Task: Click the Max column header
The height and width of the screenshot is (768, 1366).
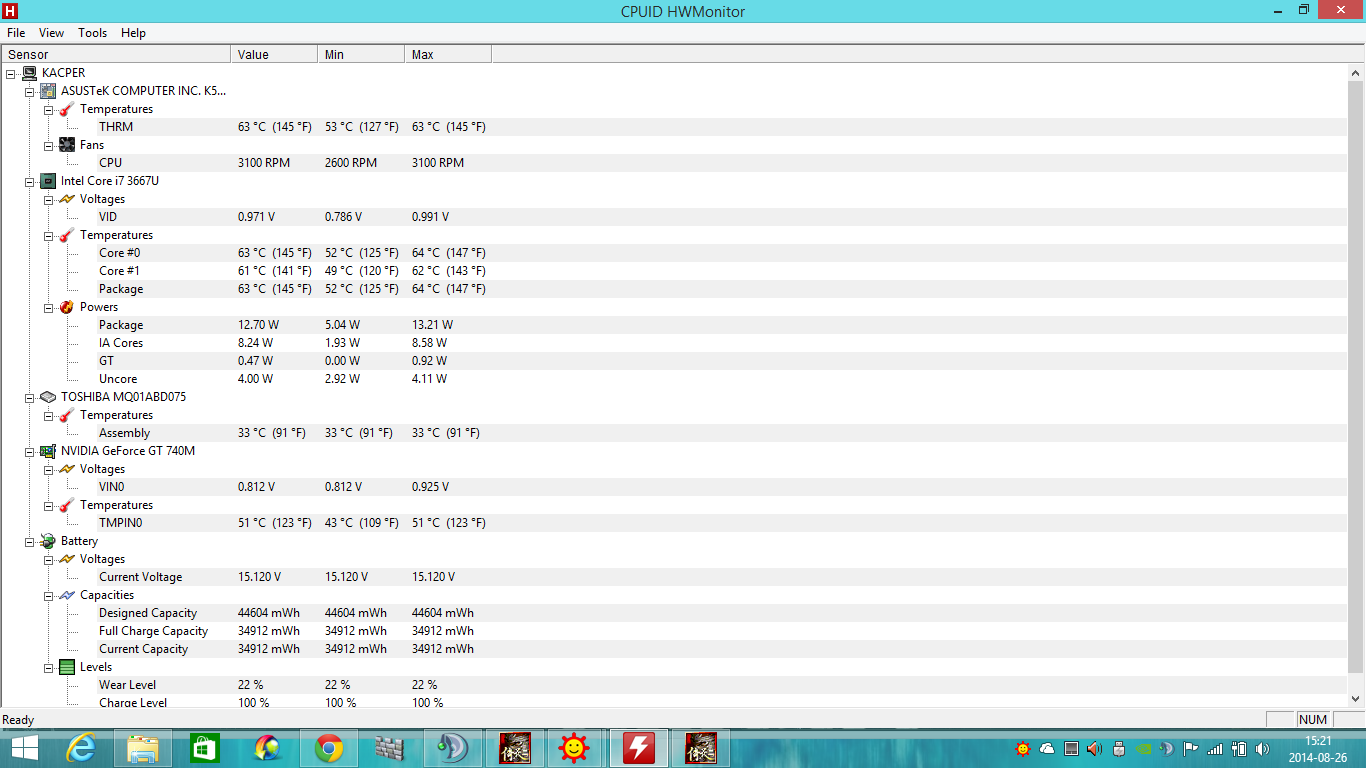Action: (449, 55)
